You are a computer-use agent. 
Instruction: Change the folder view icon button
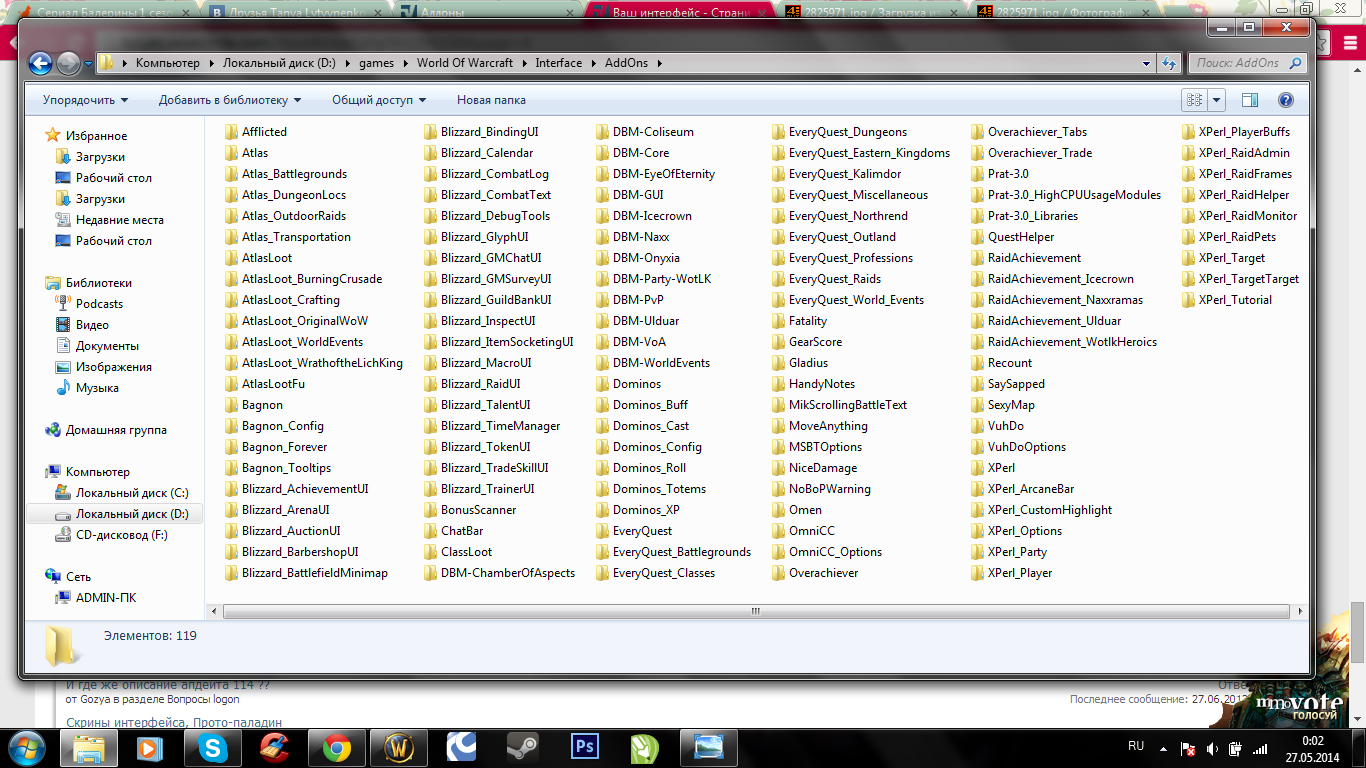pyautogui.click(x=1193, y=100)
